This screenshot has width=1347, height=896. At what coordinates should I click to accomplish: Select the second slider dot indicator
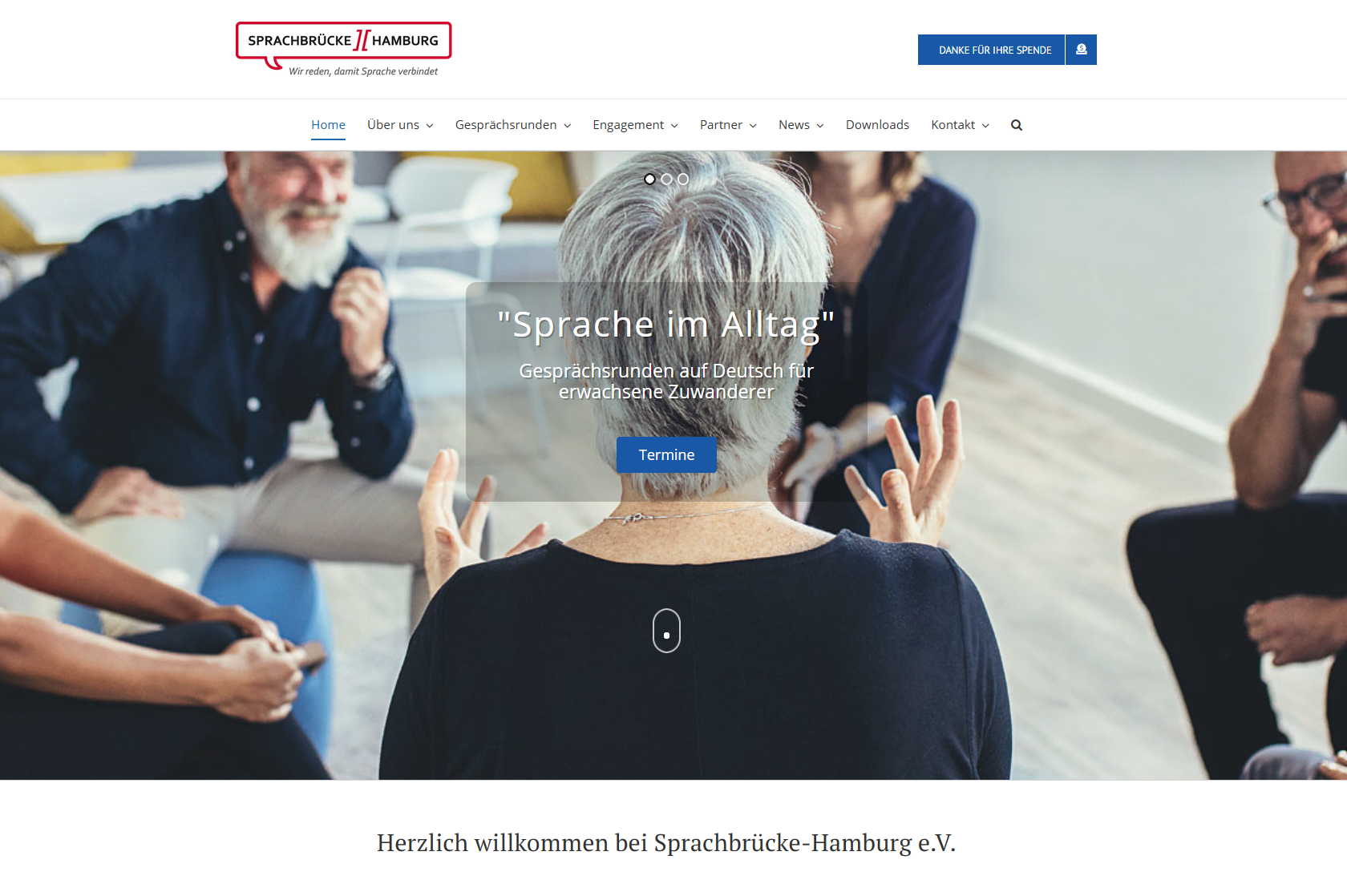tap(666, 180)
